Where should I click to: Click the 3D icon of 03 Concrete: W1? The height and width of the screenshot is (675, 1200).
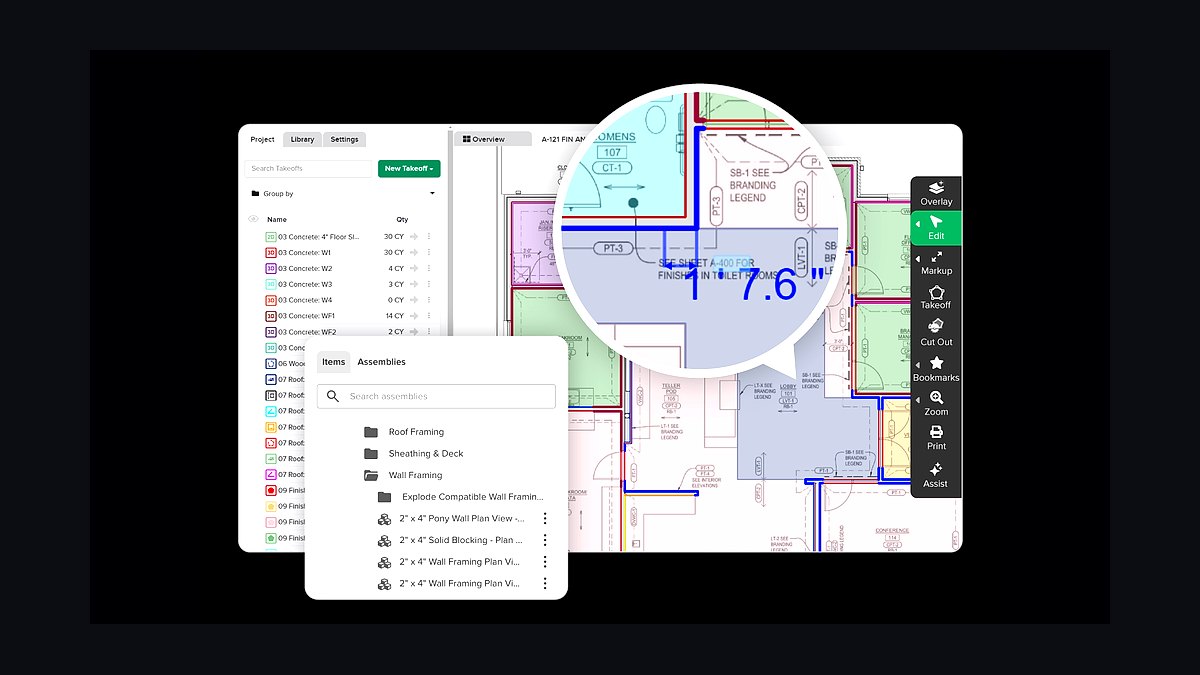pos(270,253)
